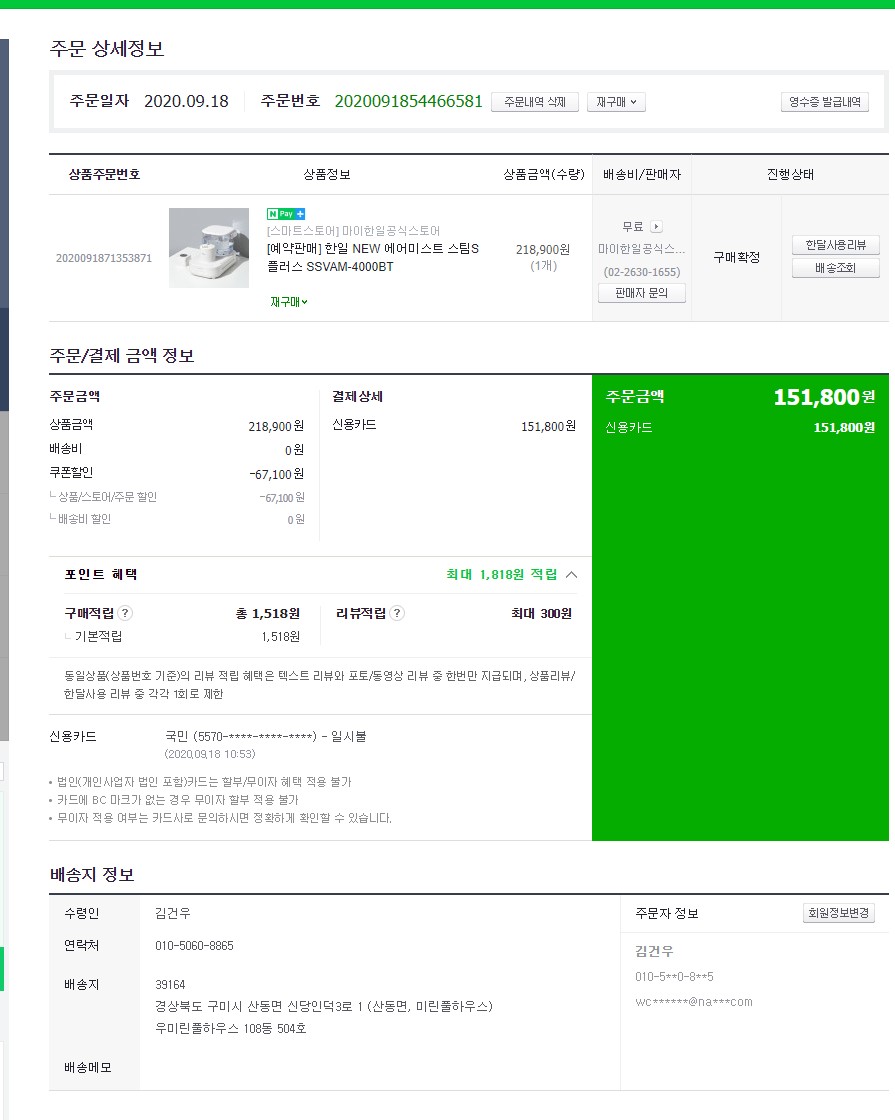Click the 판매자 문의 button
The width and height of the screenshot is (895, 1120).
(641, 293)
